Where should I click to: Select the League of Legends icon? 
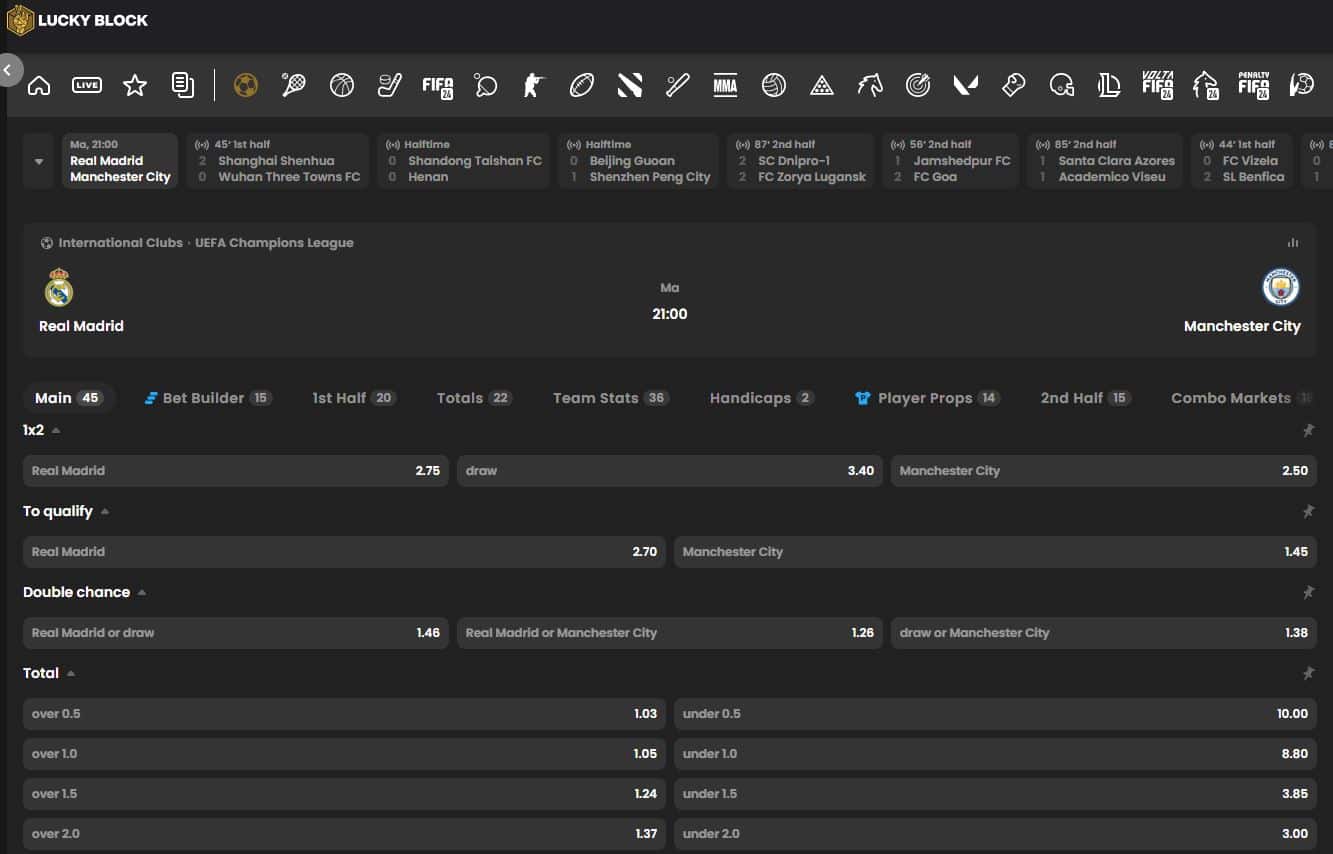click(x=1109, y=86)
